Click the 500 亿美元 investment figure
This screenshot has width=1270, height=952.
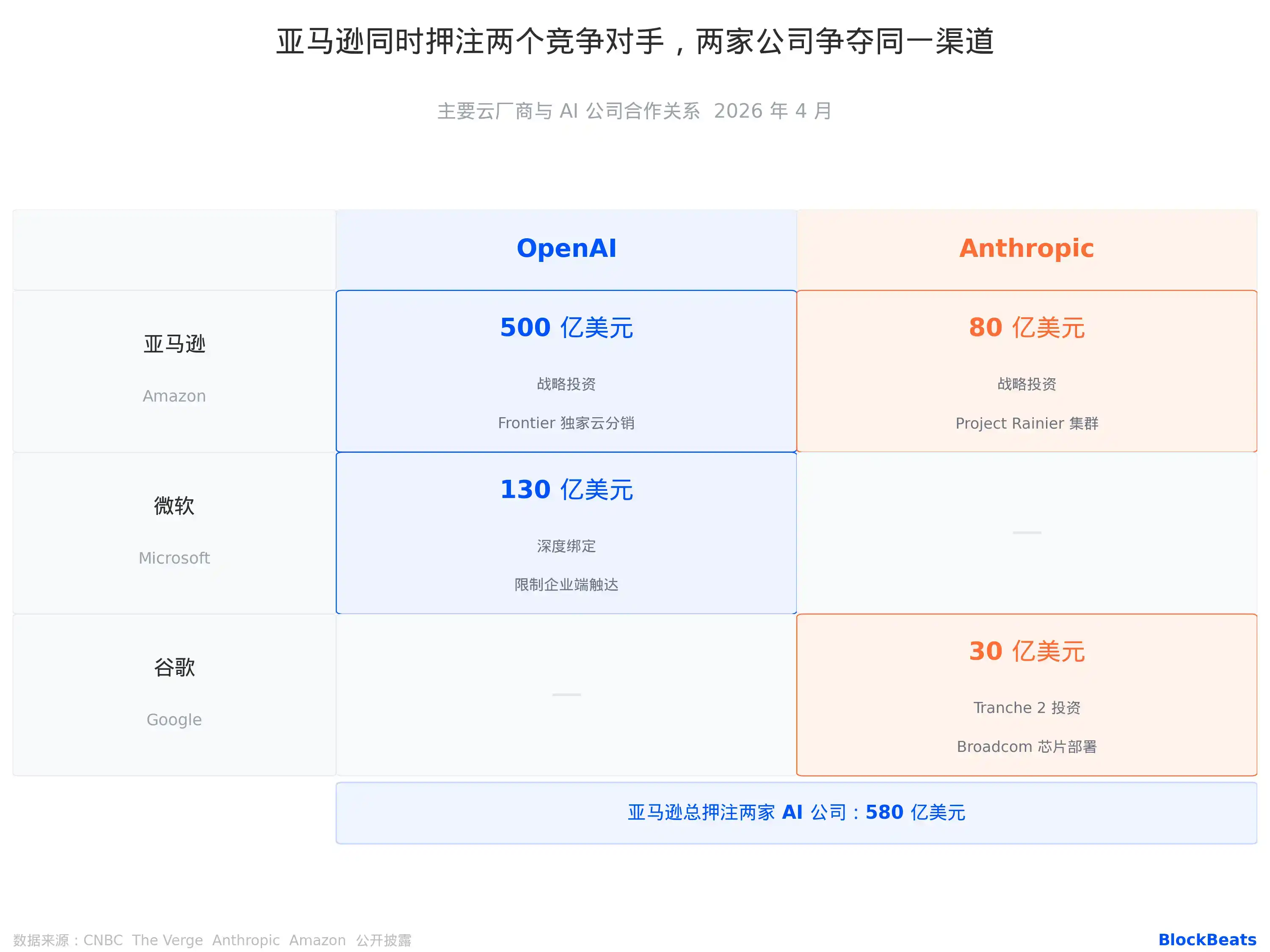[566, 327]
